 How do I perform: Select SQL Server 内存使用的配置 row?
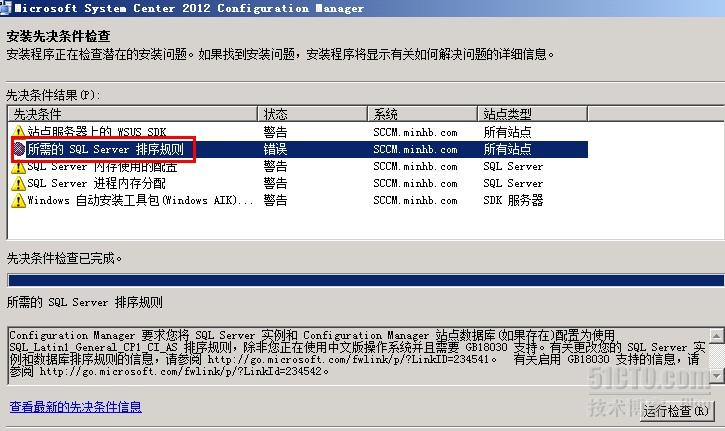[x=299, y=166]
